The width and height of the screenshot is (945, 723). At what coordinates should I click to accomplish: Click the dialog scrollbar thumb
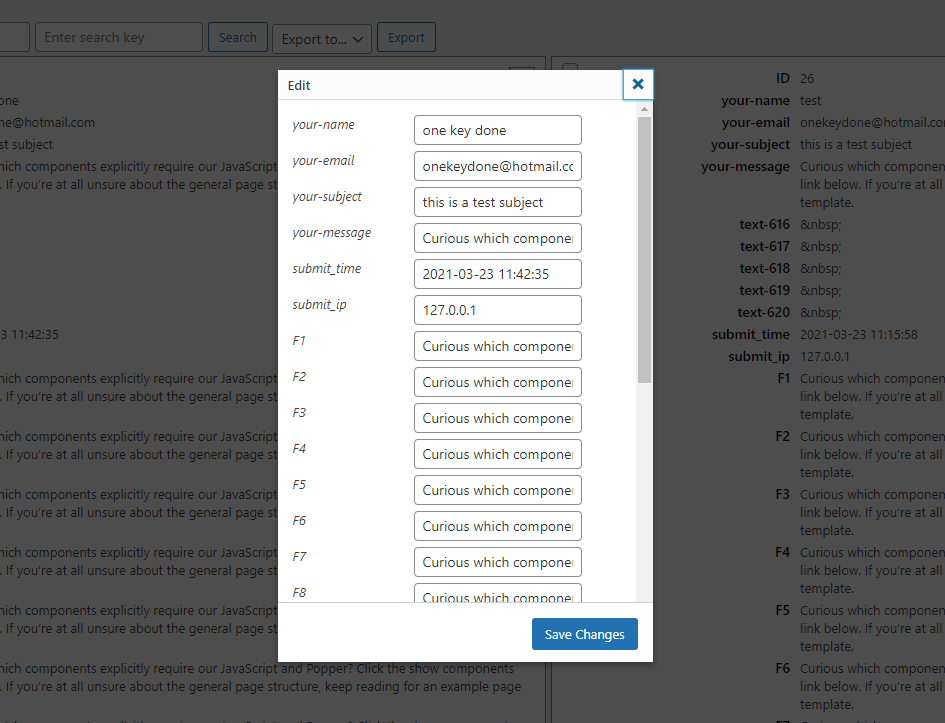(644, 250)
